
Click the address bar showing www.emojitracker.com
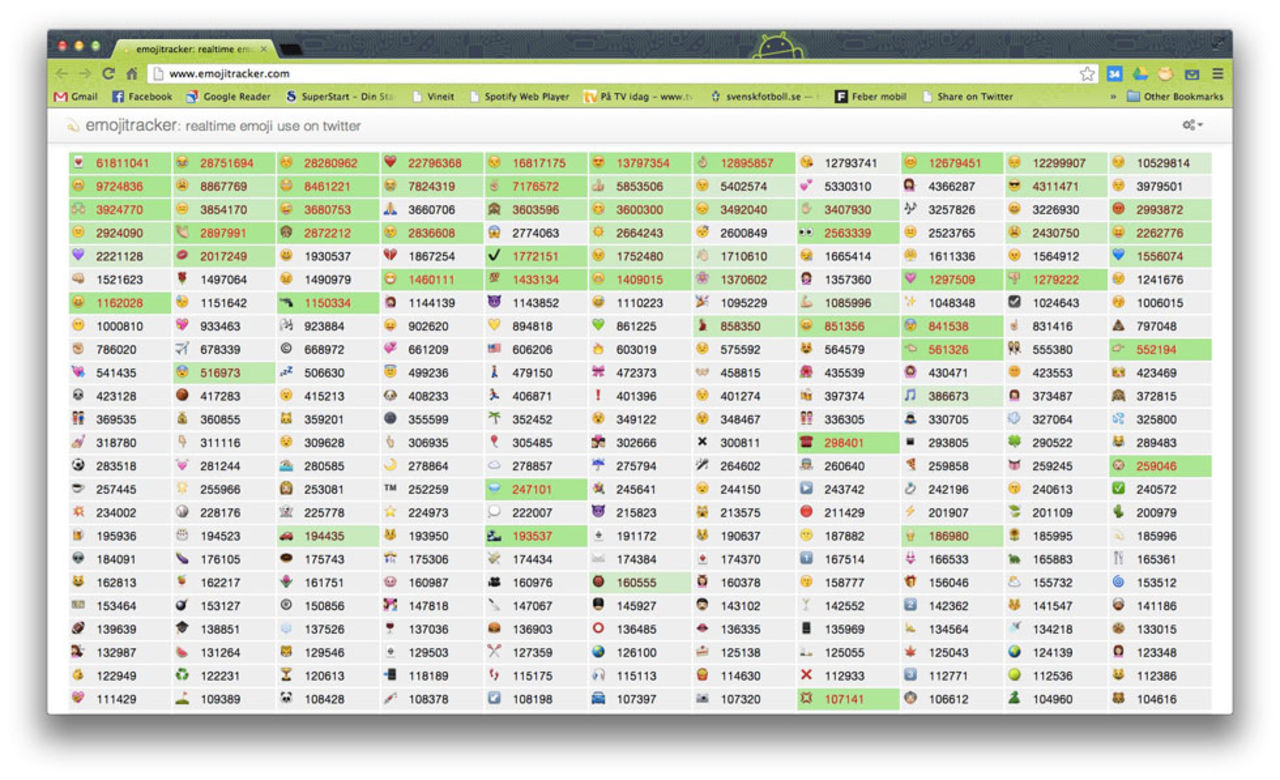(x=600, y=74)
